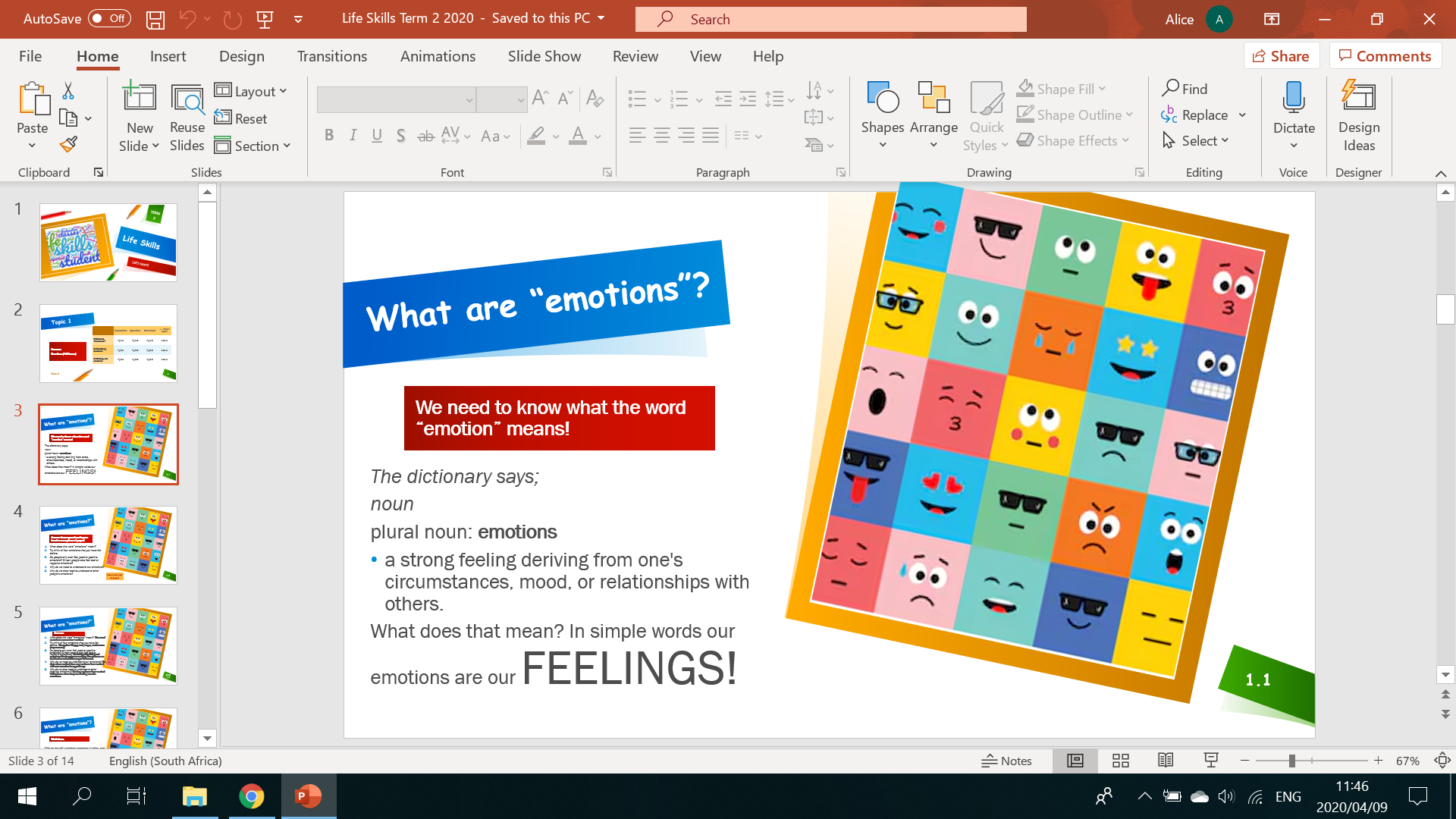Viewport: 1456px width, 819px height.
Task: Open the File tab
Action: (30, 56)
